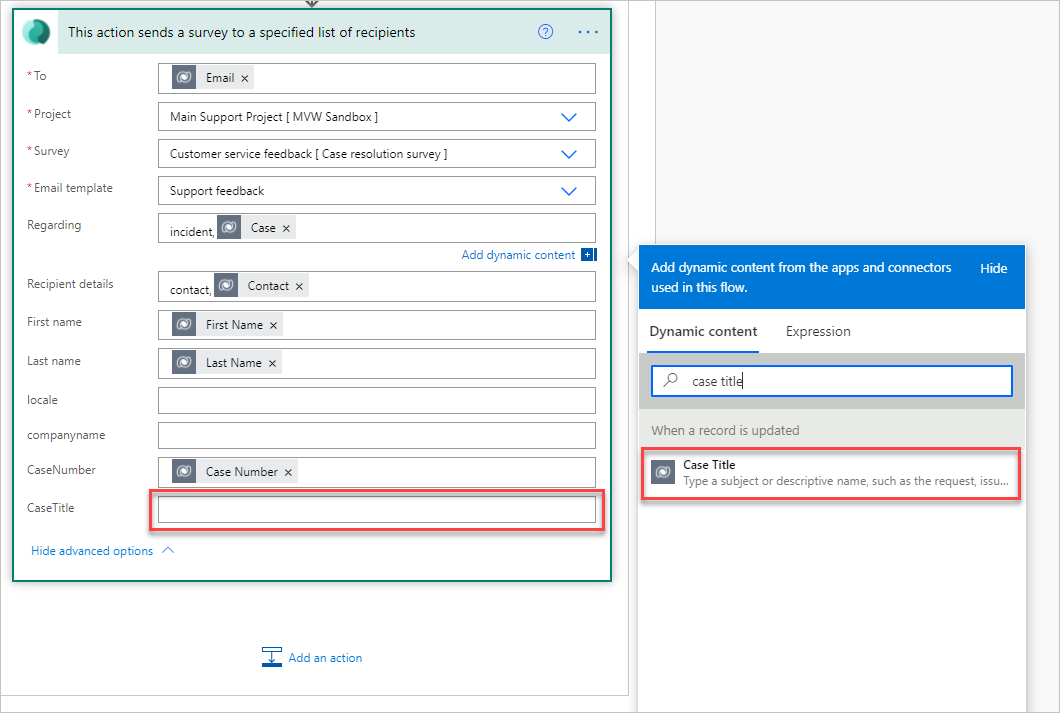Image resolution: width=1060 pixels, height=713 pixels.
Task: Click the Add an action button
Action: (x=312, y=657)
